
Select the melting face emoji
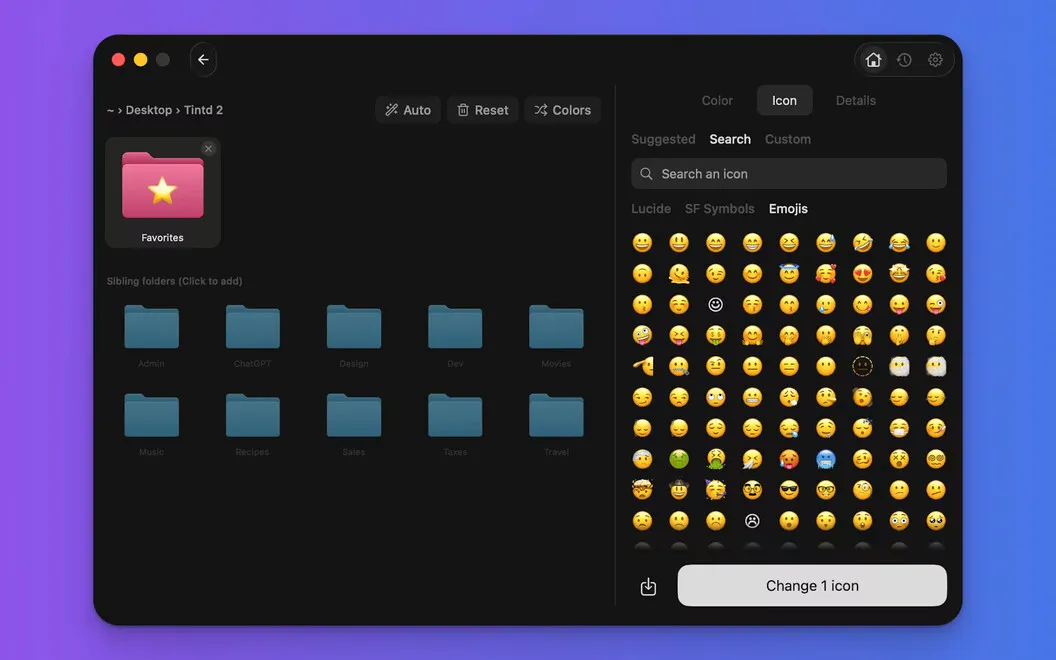(679, 273)
